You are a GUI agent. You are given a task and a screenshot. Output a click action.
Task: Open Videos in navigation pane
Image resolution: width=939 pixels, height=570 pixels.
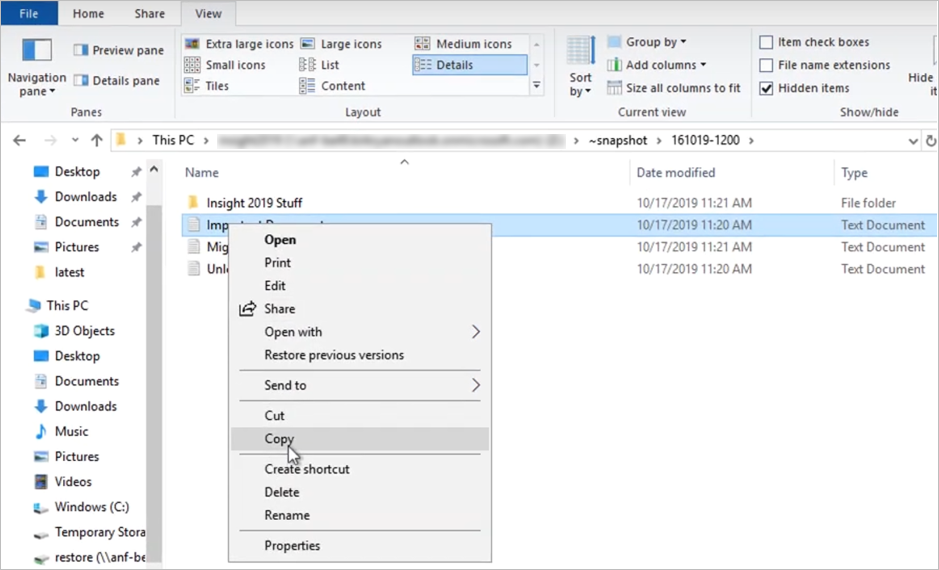[x=73, y=482]
